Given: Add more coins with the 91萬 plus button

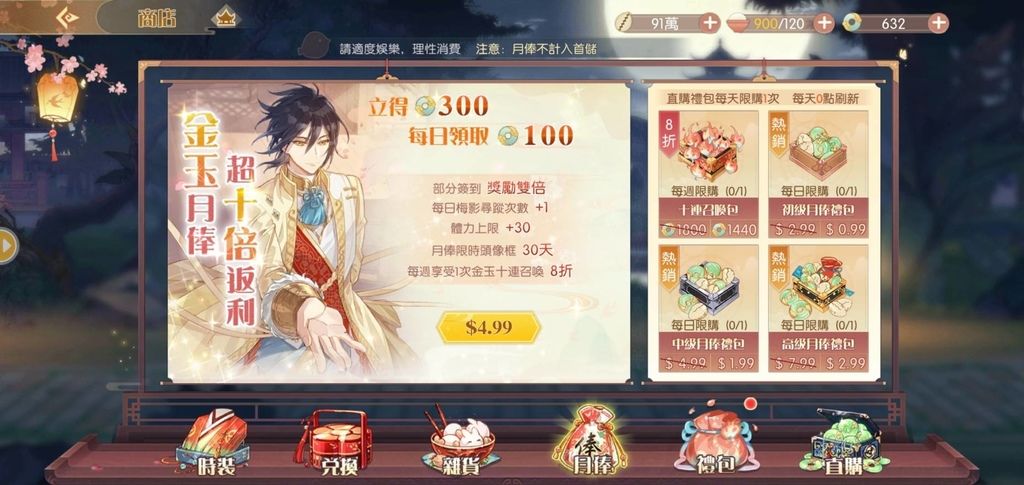Looking at the screenshot, I should [x=709, y=23].
